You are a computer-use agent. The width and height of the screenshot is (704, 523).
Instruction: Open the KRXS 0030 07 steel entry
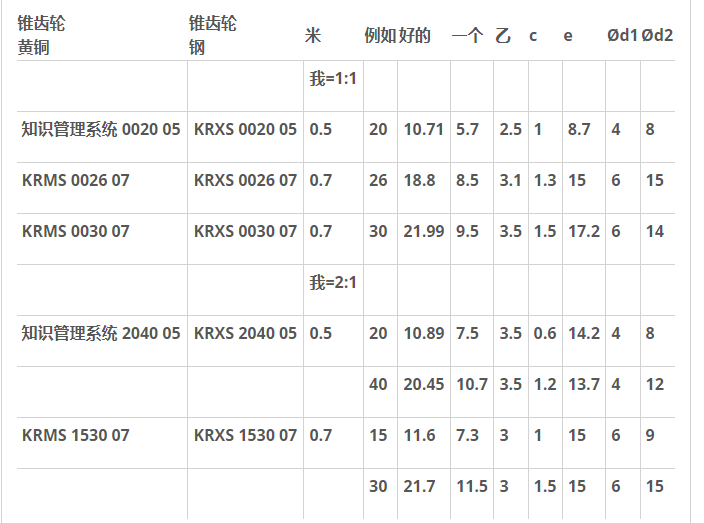point(245,232)
